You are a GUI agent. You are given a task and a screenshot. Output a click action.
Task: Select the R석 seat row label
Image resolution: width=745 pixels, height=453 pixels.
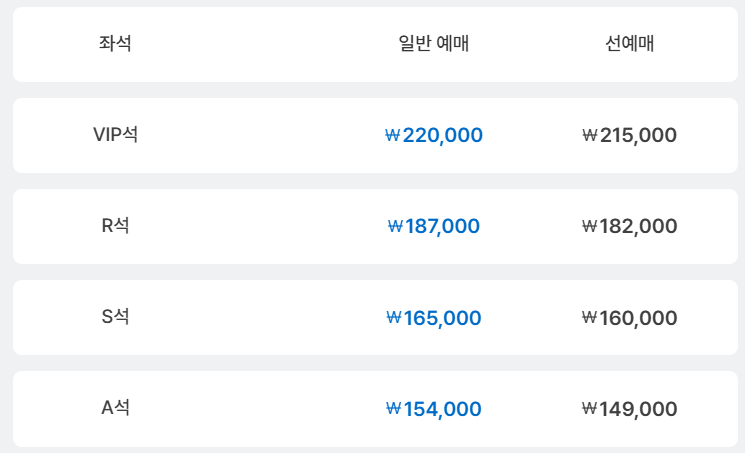[x=115, y=226]
